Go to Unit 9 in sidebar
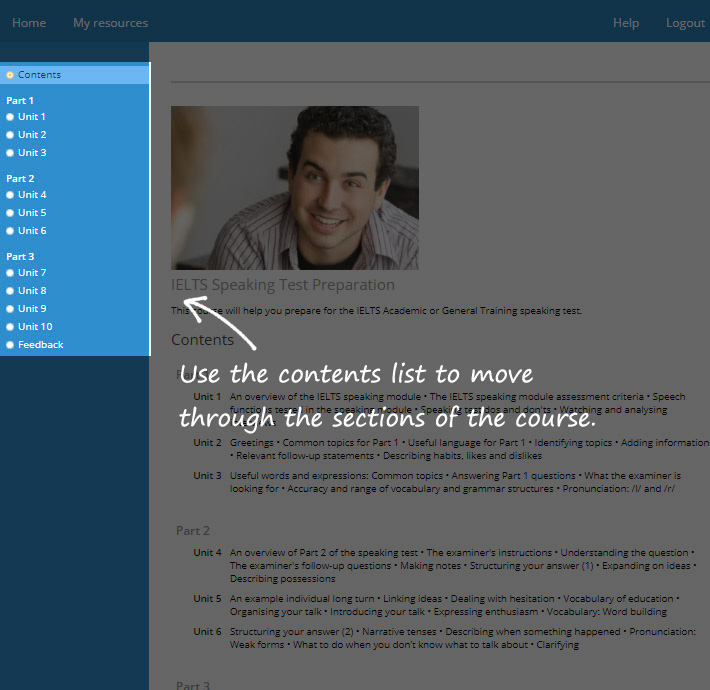The image size is (710, 690). click(32, 309)
